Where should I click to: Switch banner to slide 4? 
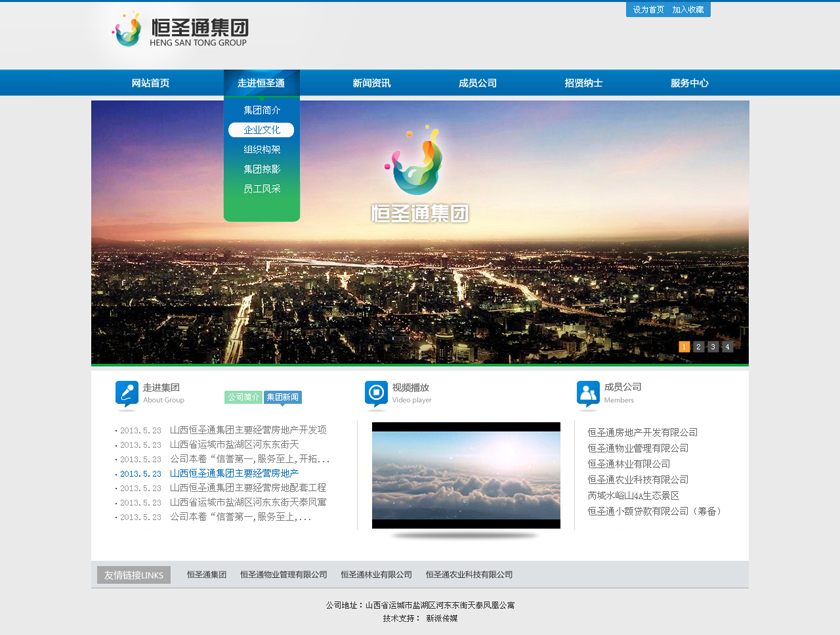727,347
